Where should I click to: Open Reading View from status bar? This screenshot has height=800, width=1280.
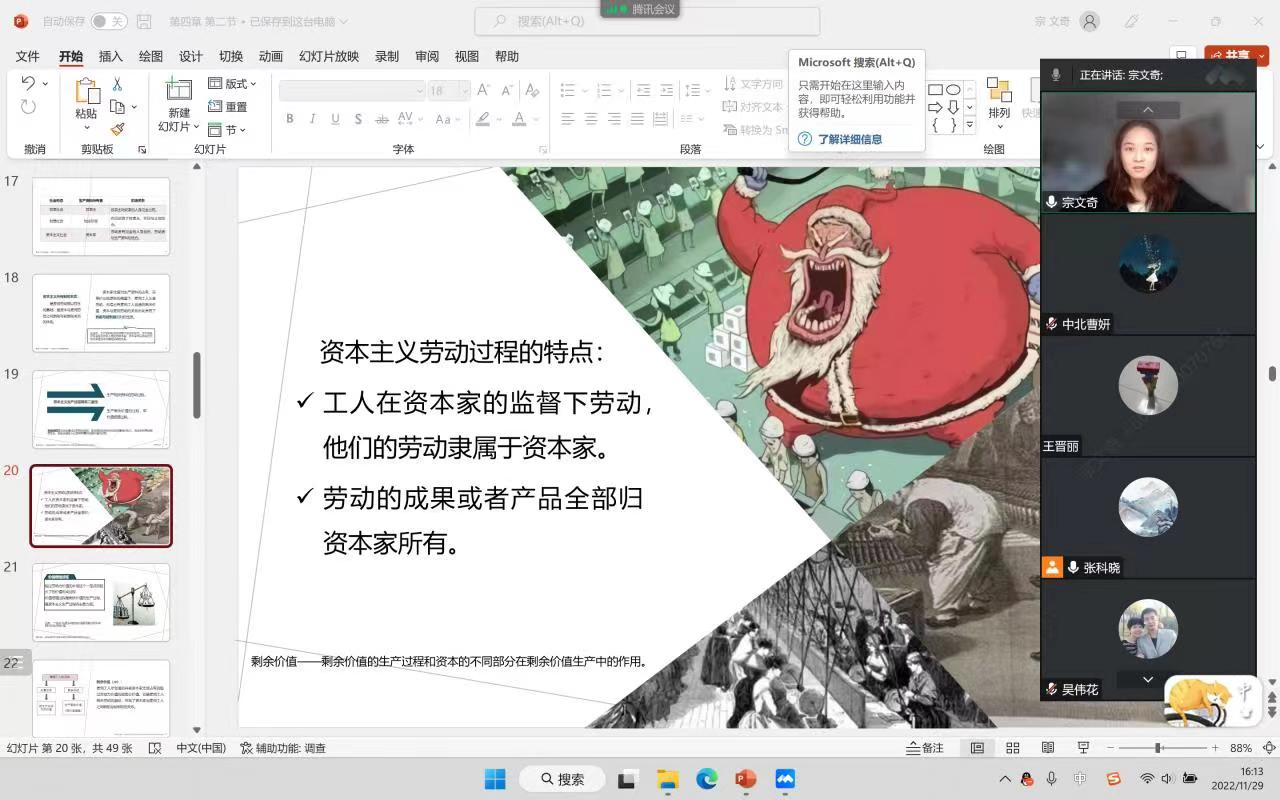(x=1047, y=748)
